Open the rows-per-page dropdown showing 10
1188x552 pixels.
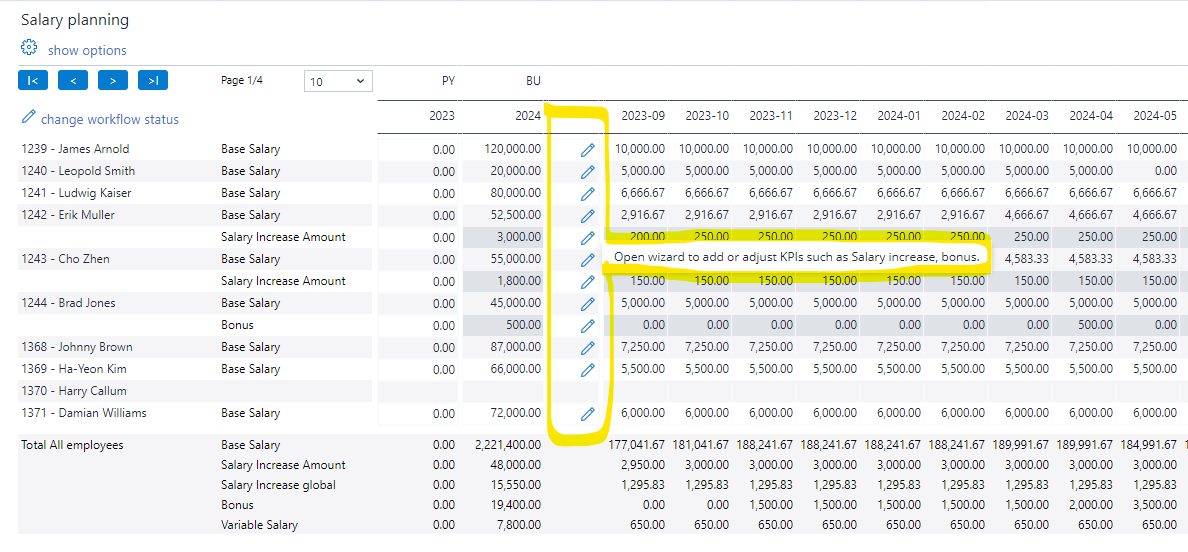(x=337, y=81)
